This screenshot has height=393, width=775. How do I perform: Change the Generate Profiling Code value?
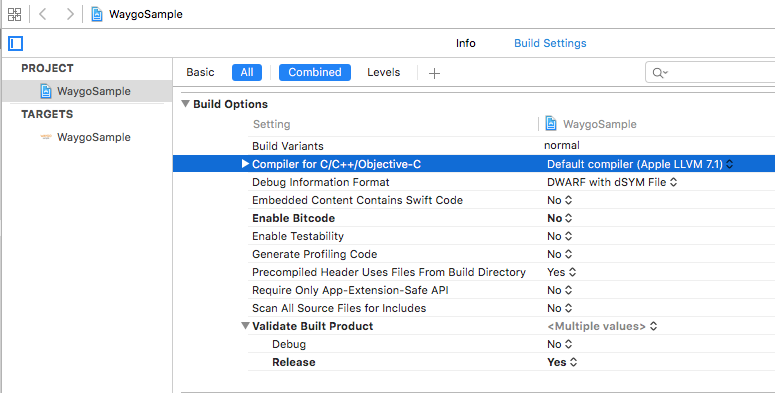coord(559,254)
